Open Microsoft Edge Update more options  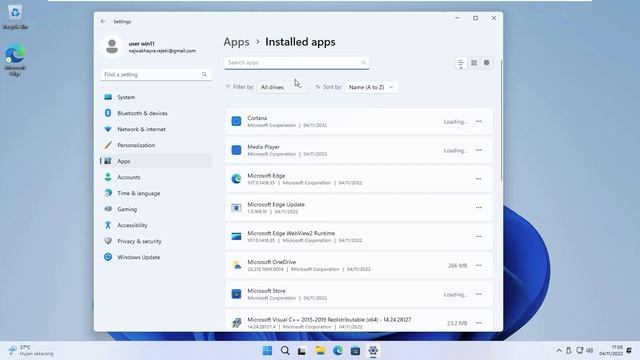[479, 208]
